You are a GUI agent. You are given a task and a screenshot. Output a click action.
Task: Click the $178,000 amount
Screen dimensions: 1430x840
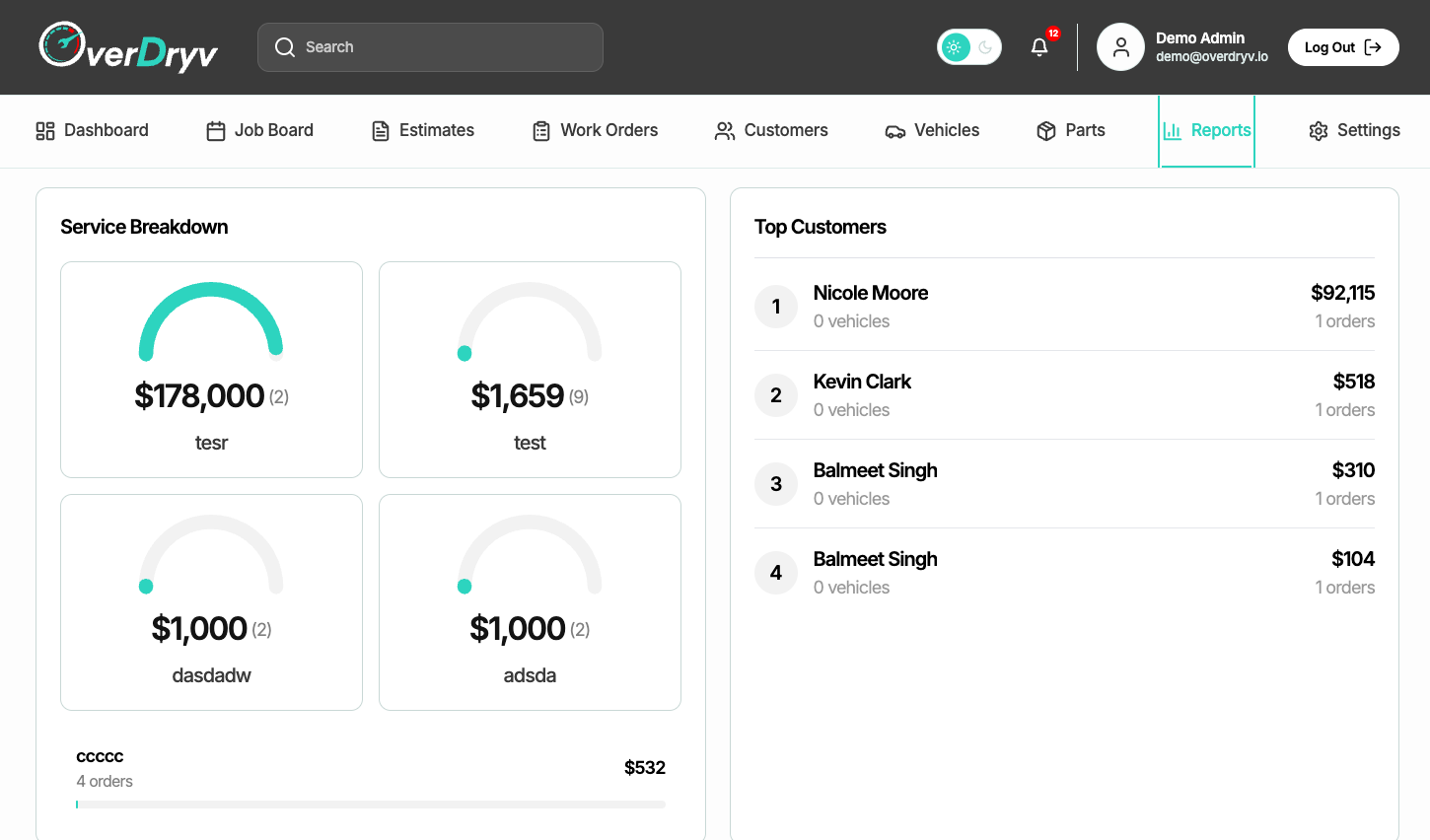coord(199,396)
